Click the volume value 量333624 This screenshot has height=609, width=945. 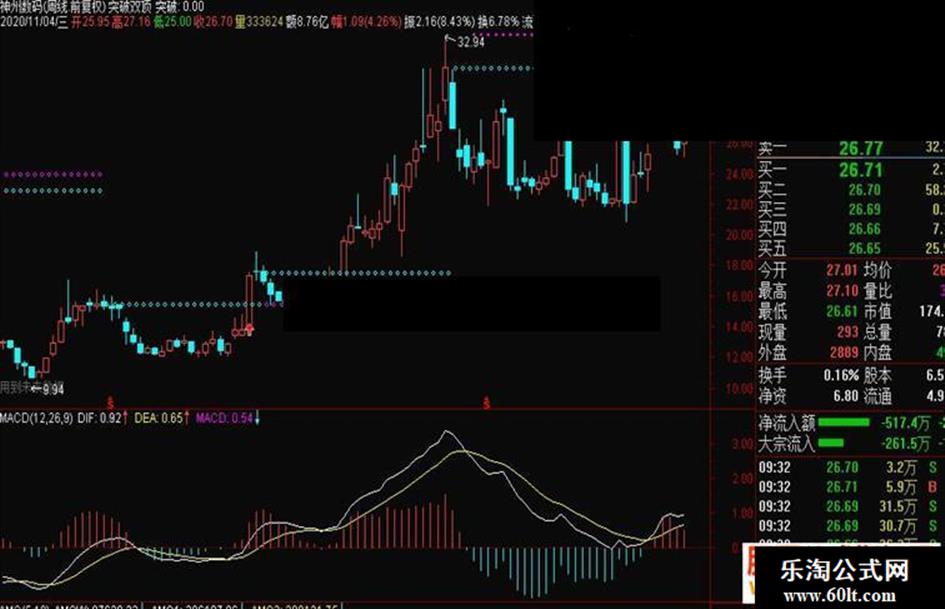coord(259,22)
